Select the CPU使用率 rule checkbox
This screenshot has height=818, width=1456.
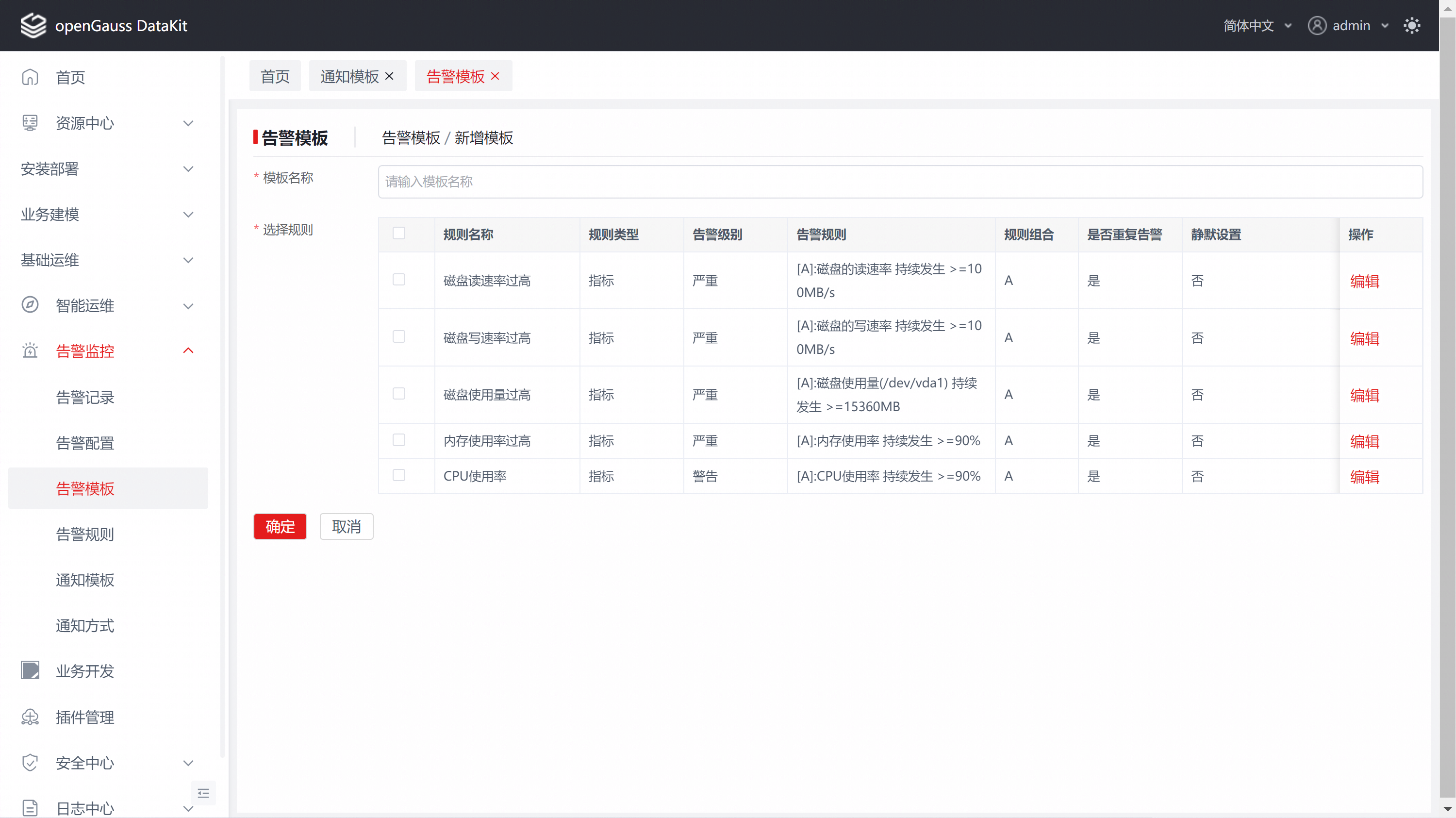[399, 475]
